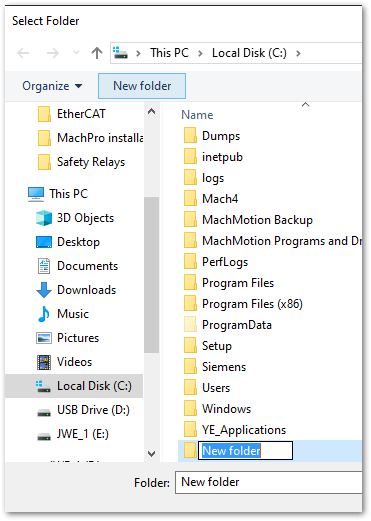Open recent locations dropdown arrow
The image size is (371, 521).
(x=76, y=53)
